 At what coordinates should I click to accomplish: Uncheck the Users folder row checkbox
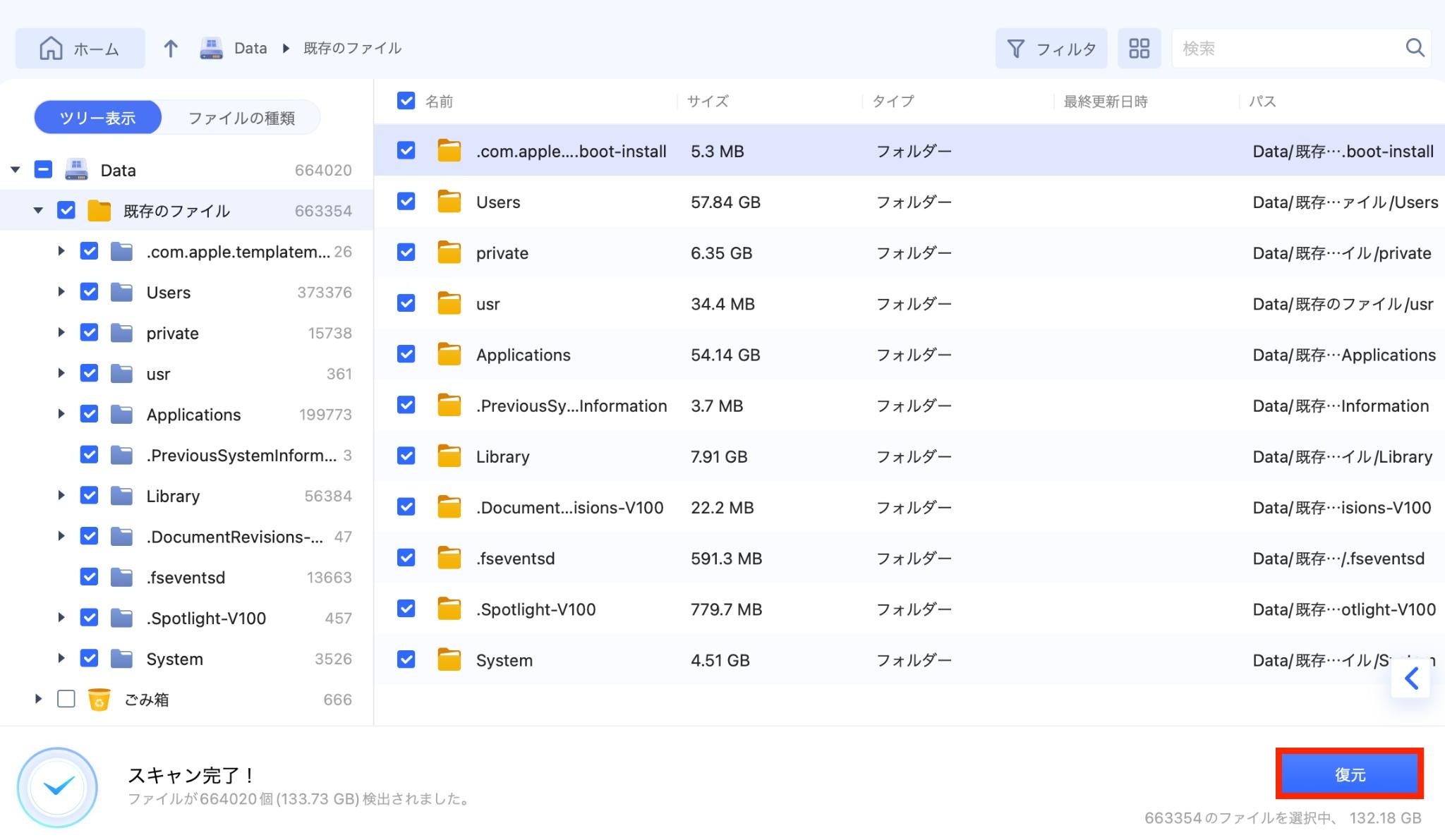pyautogui.click(x=406, y=202)
